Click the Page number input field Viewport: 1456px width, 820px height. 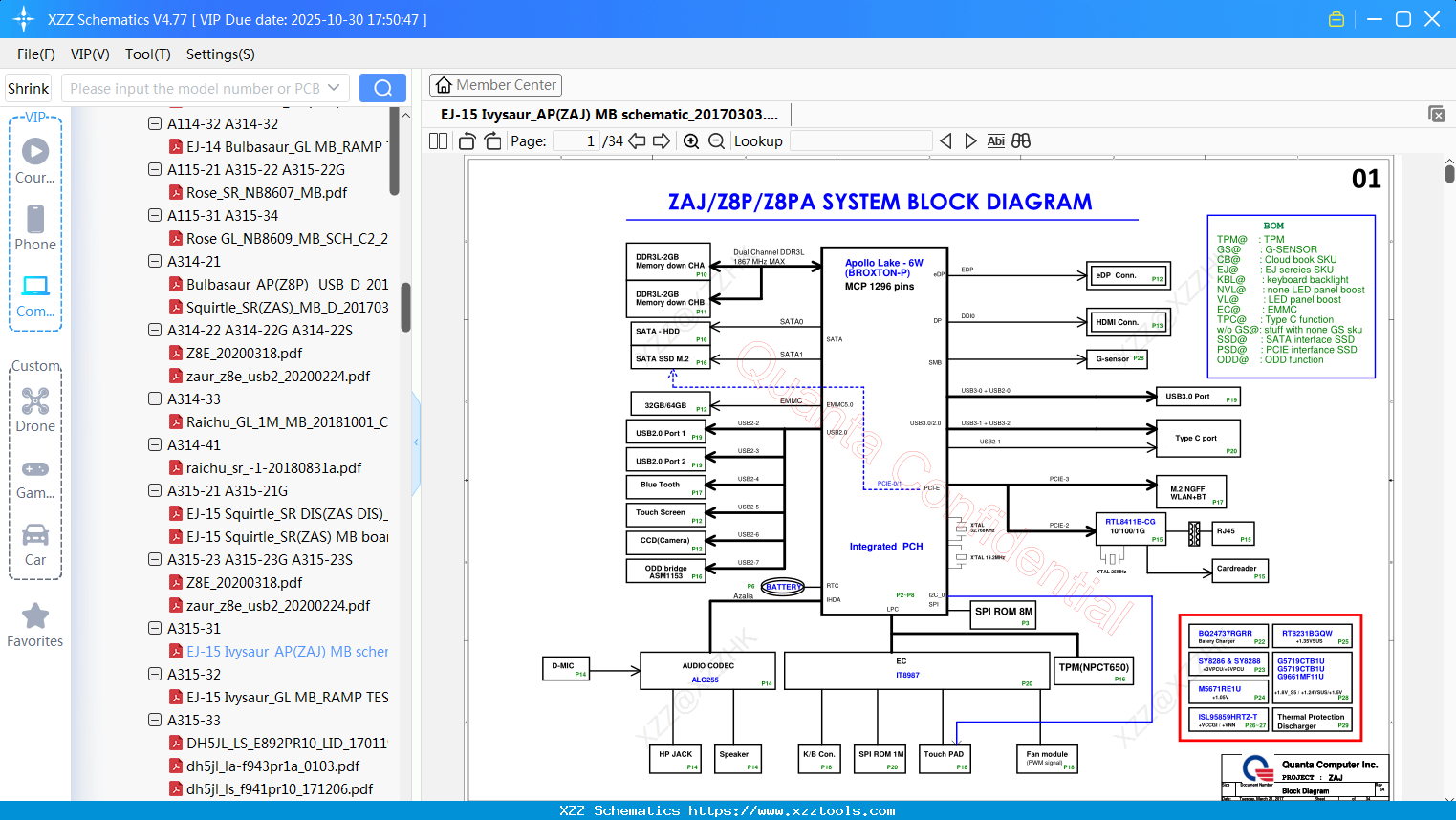pos(576,140)
